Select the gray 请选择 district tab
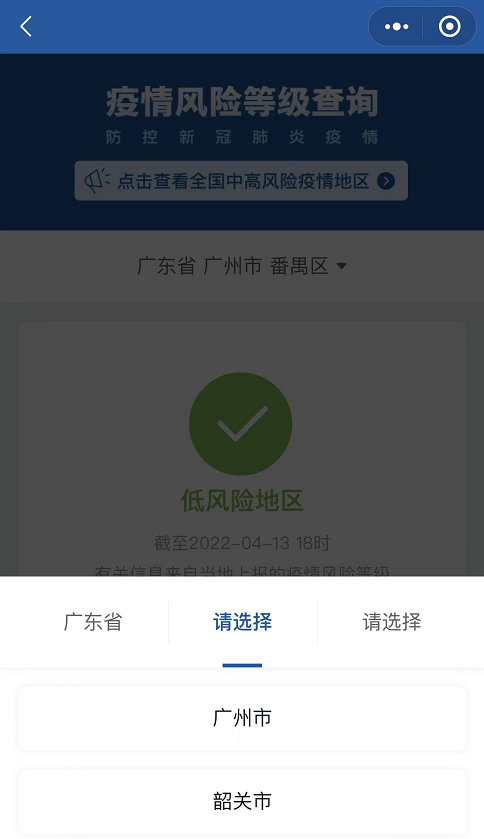Image resolution: width=484 pixels, height=839 pixels. tap(391, 622)
